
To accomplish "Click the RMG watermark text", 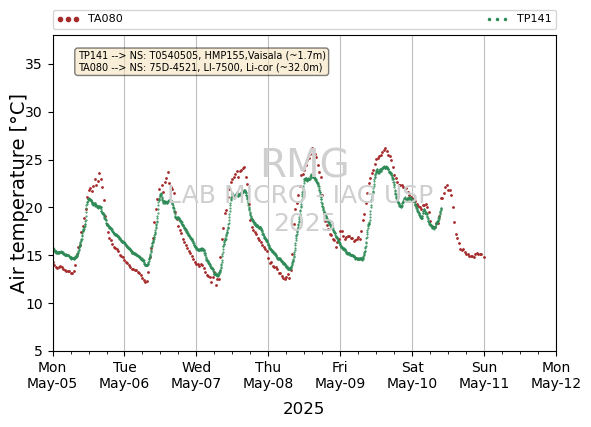I will [x=305, y=163].
